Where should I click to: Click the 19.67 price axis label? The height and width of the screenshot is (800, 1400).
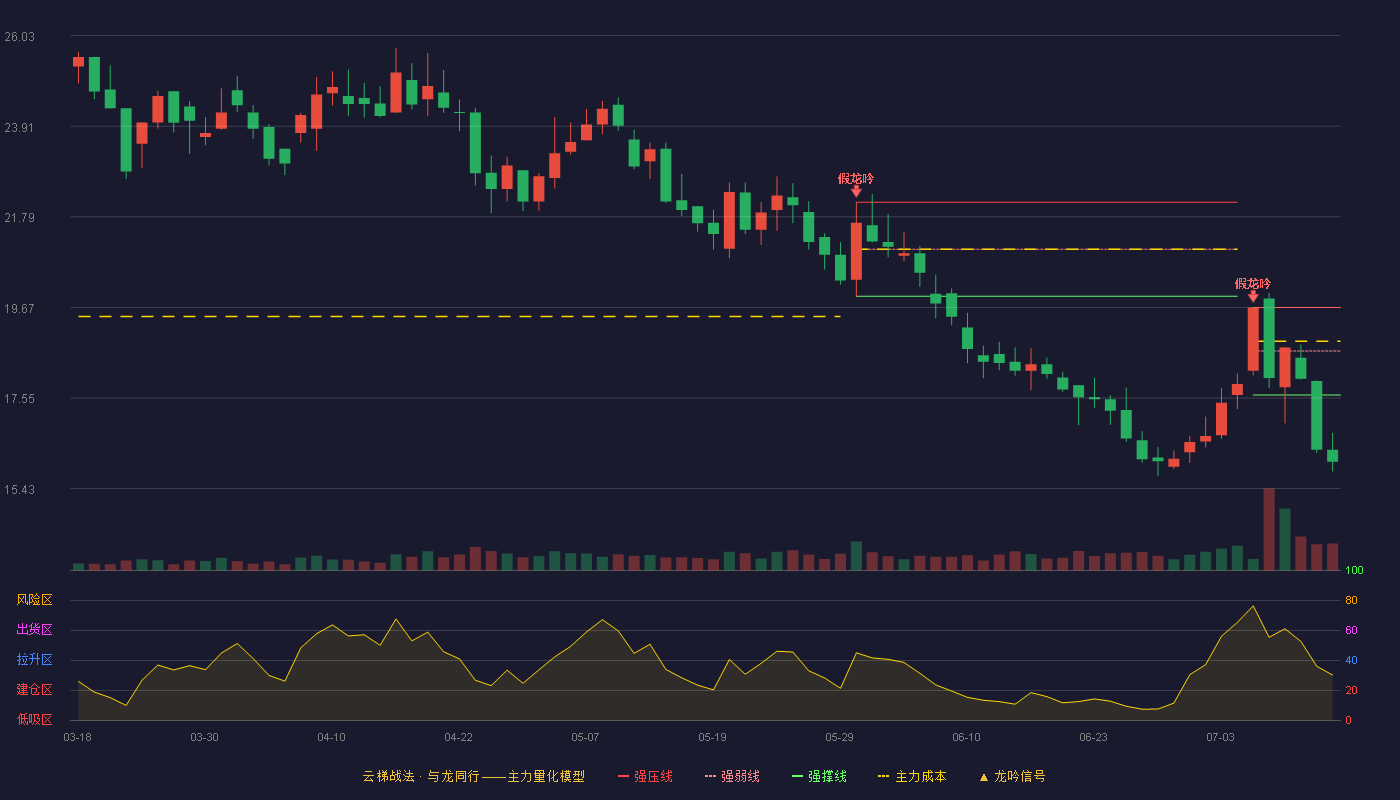(20, 308)
